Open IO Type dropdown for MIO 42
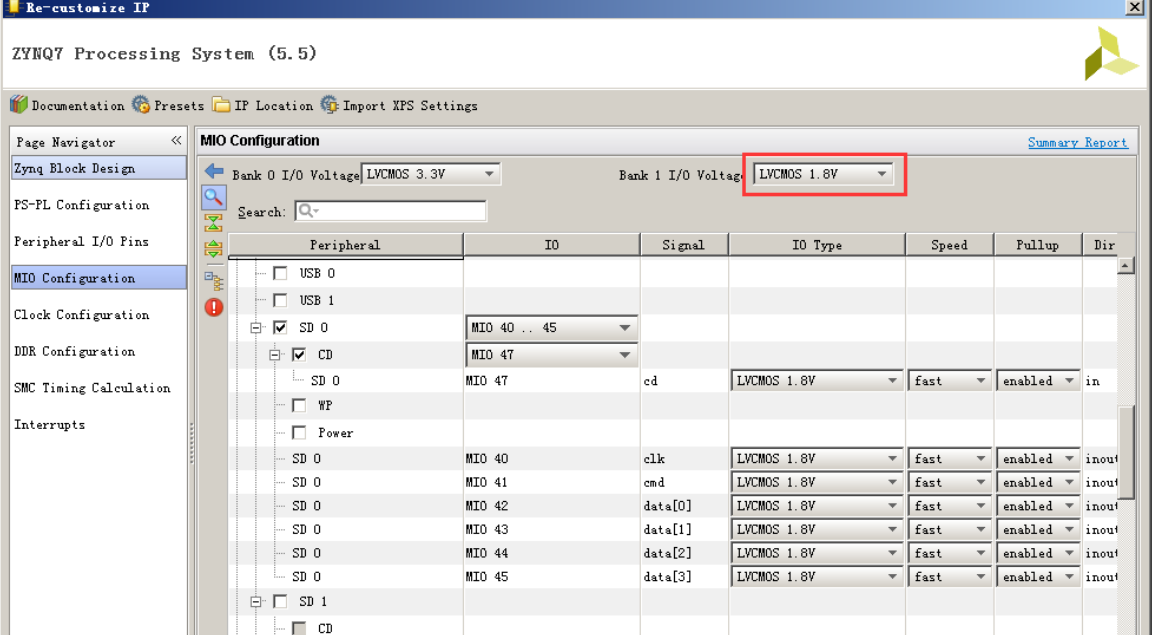Screen dimensions: 1154x635 817,505
